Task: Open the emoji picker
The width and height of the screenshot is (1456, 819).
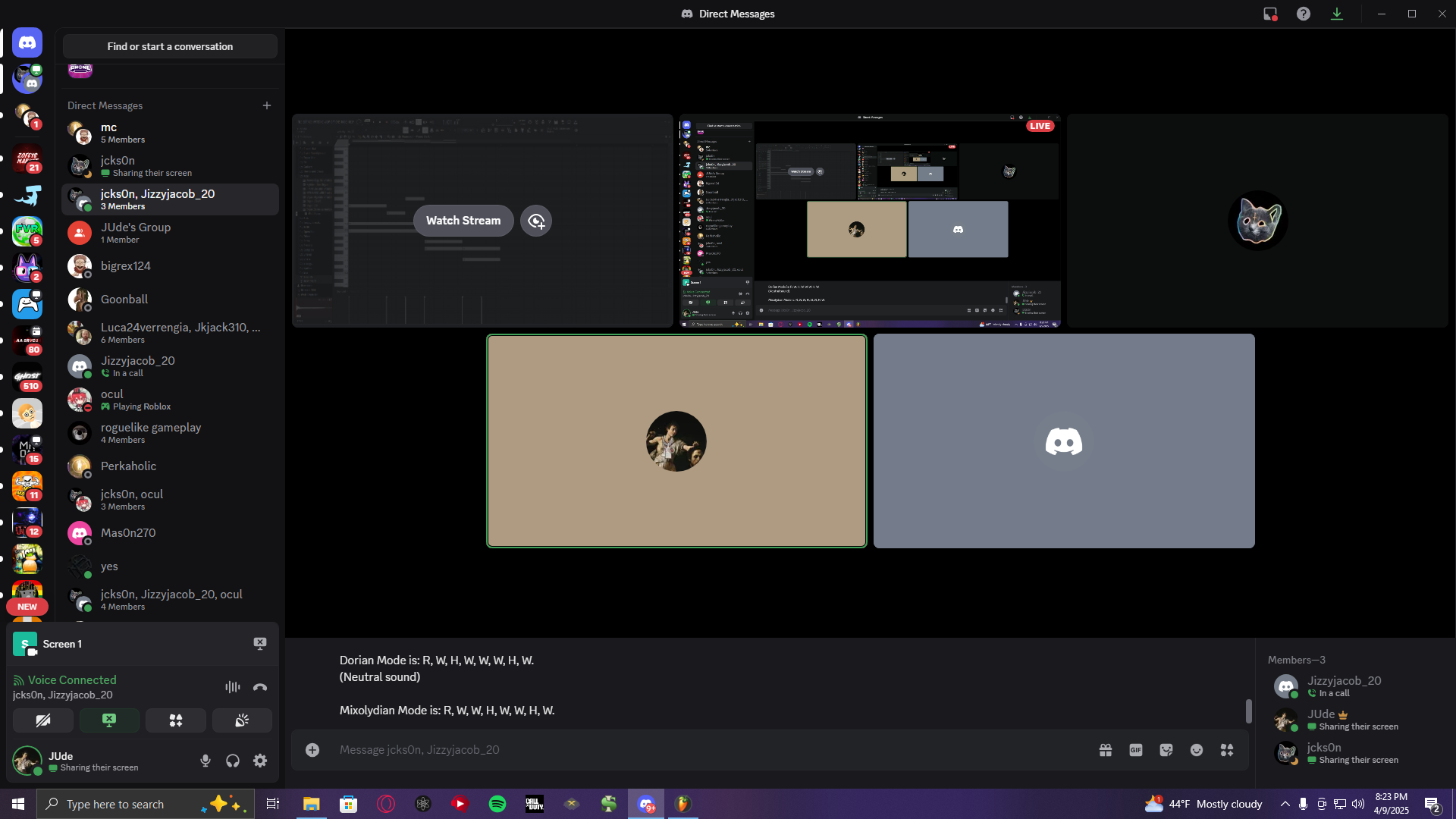Action: tap(1197, 750)
